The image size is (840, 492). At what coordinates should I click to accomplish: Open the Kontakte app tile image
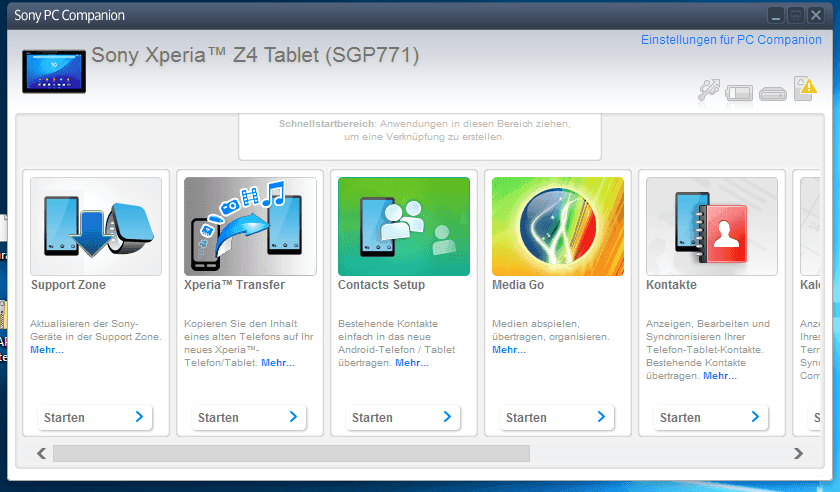pos(712,226)
